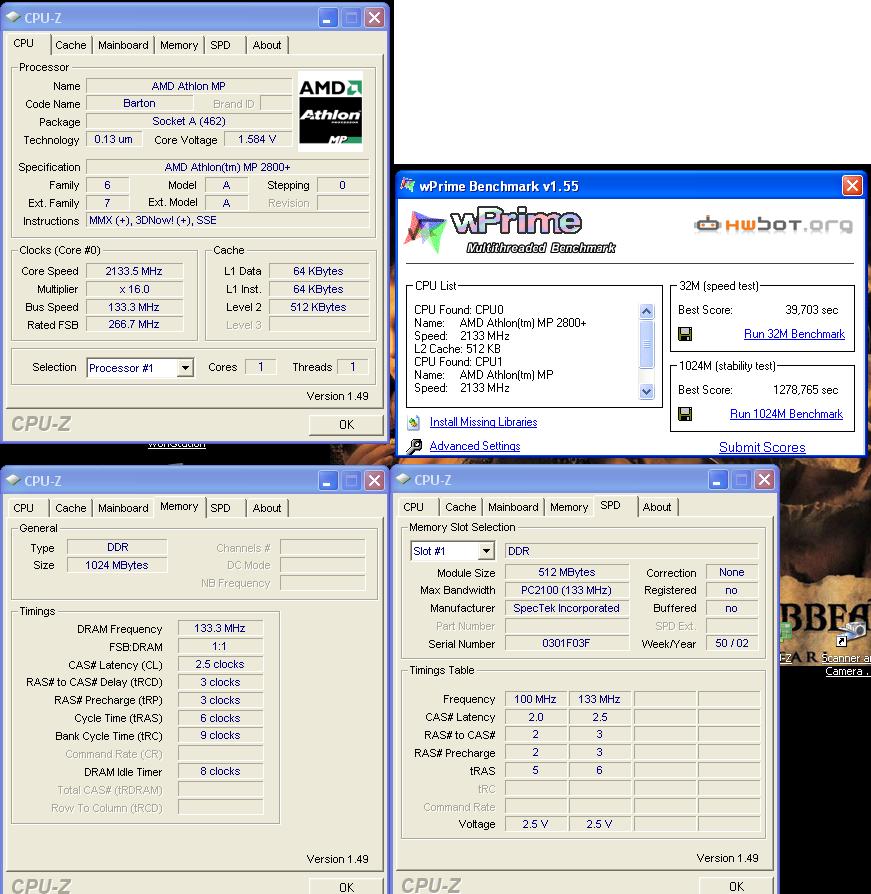Click the Specification field AMD Athlon(tm) MP 2800+
Screen dimensions: 871x894
click(x=227, y=167)
